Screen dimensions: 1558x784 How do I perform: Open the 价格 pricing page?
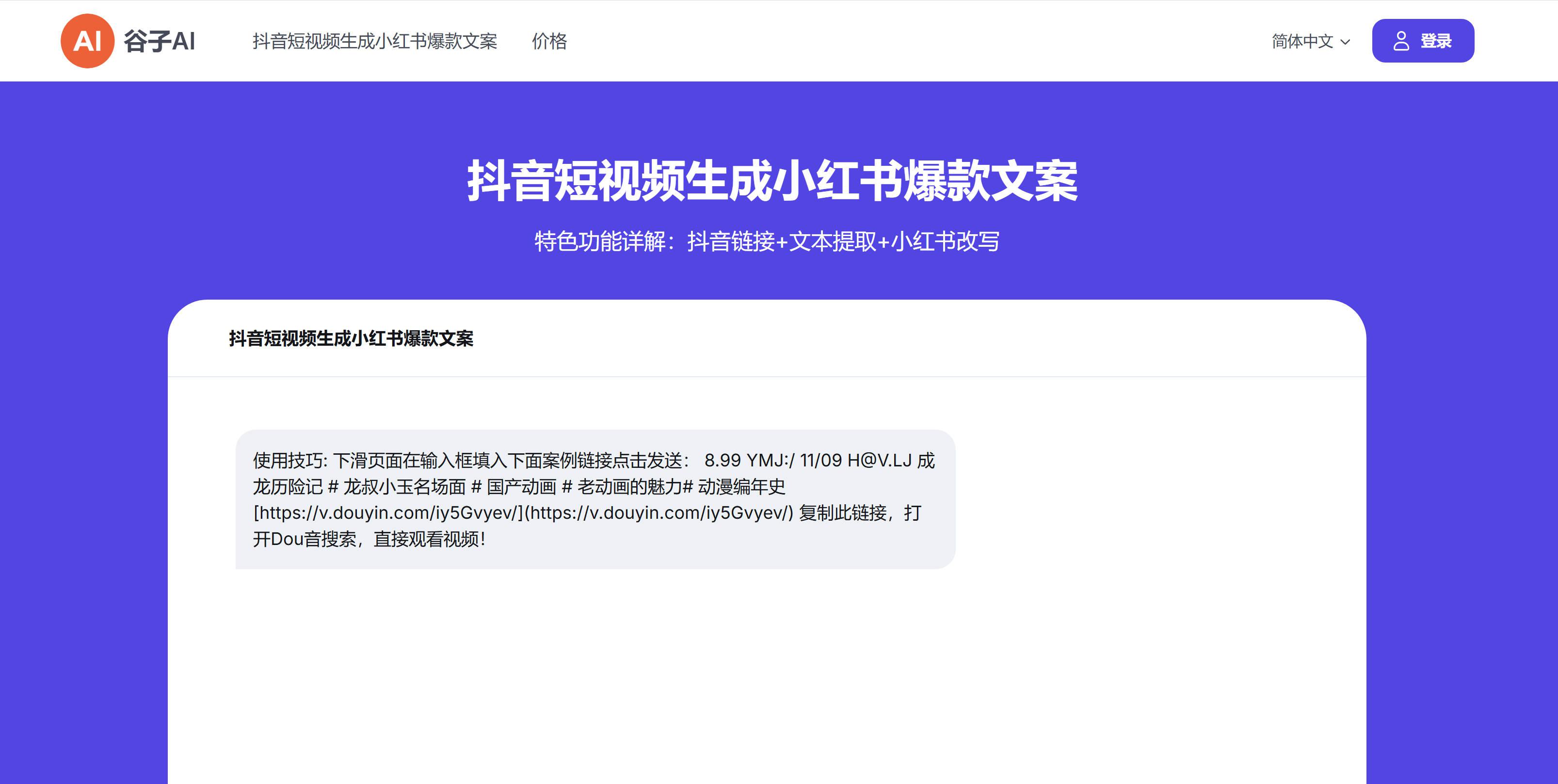point(549,41)
